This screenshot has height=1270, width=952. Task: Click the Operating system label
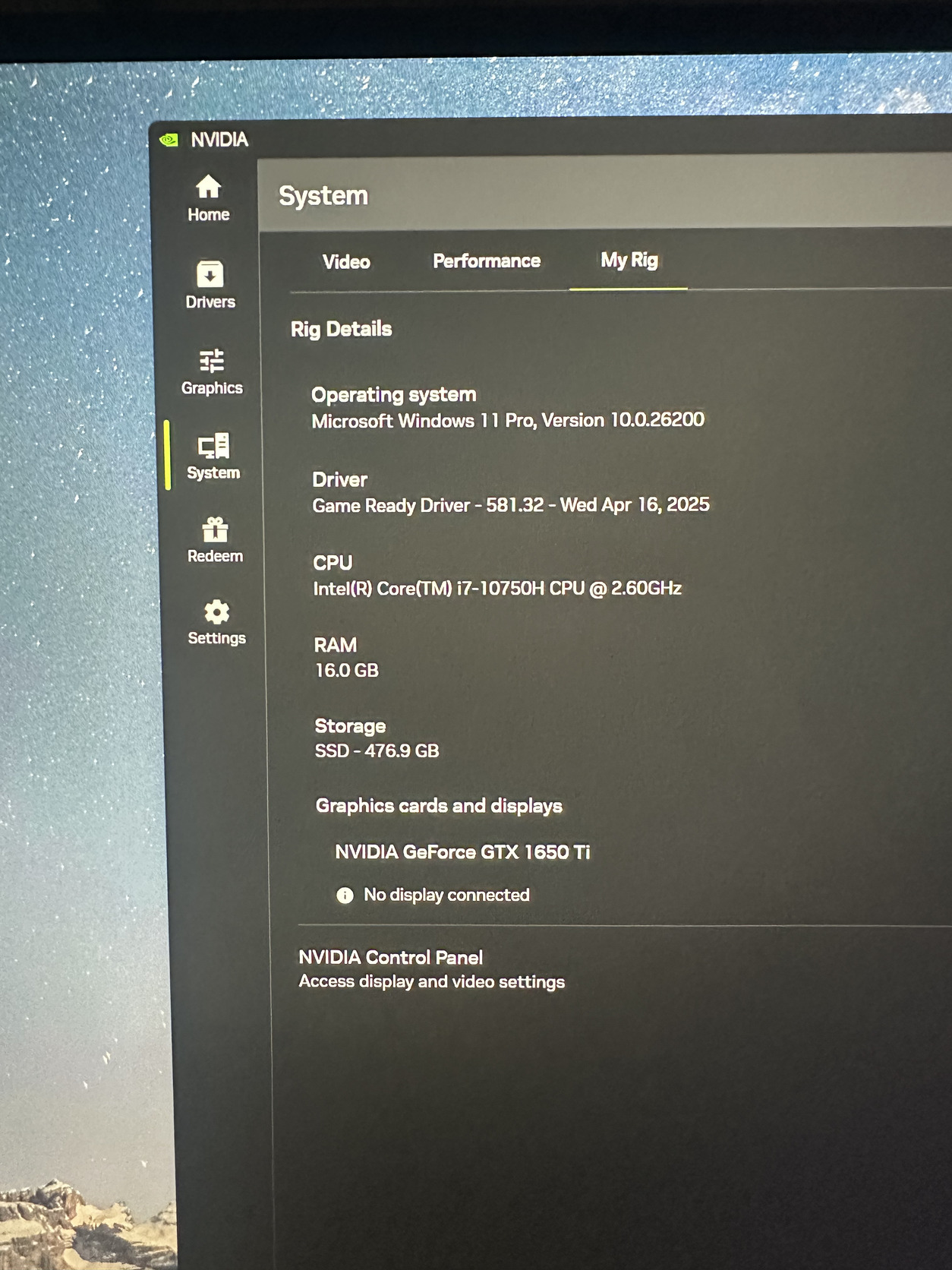394,395
